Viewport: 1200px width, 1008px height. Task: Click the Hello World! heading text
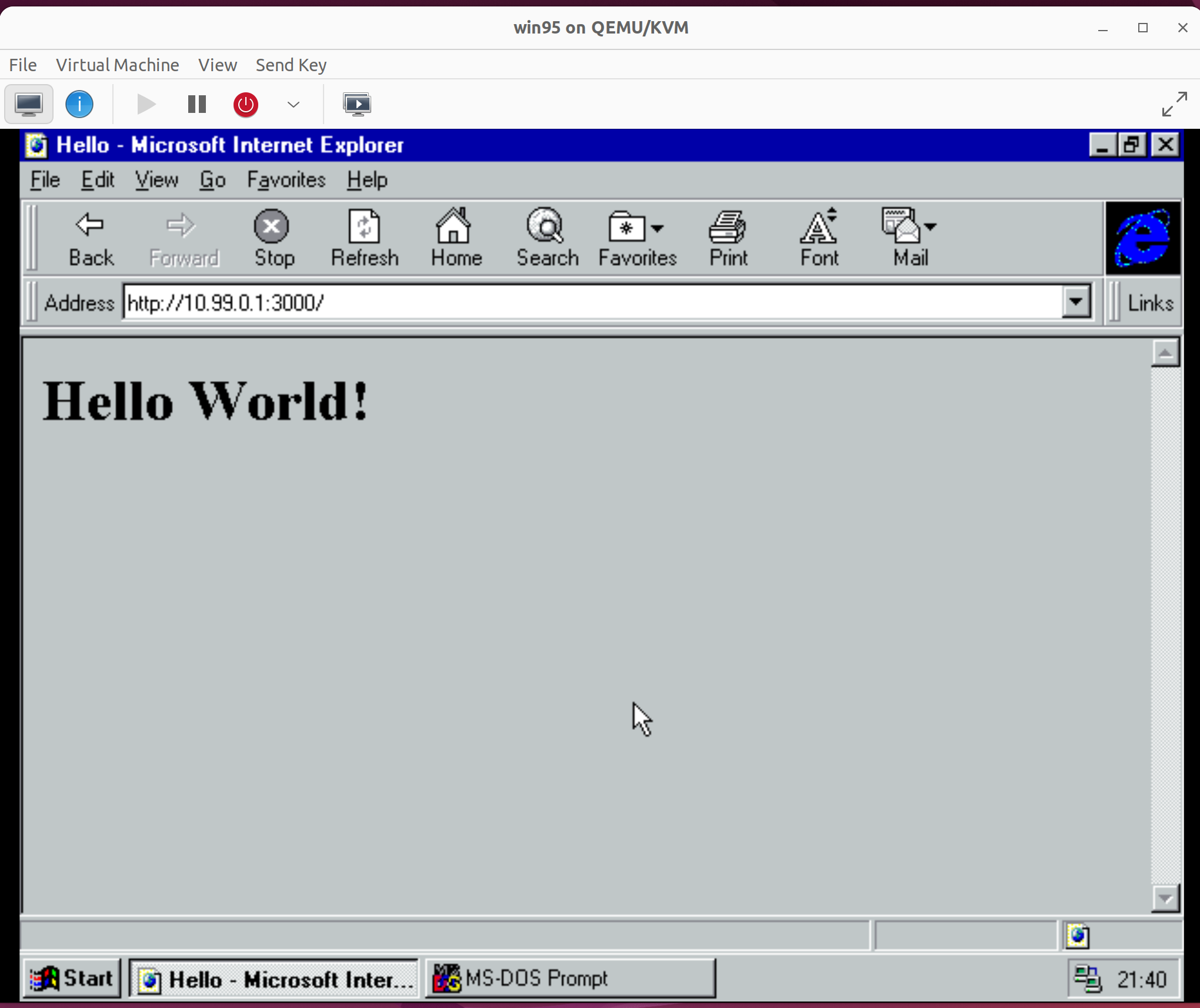(x=205, y=402)
